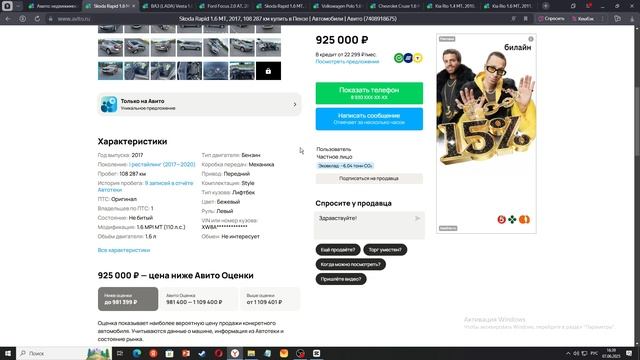Image resolution: width=640 pixels, height=360 pixels.
Task: Open the Opera icon in the taskbar
Action: pyautogui.click(x=218, y=353)
